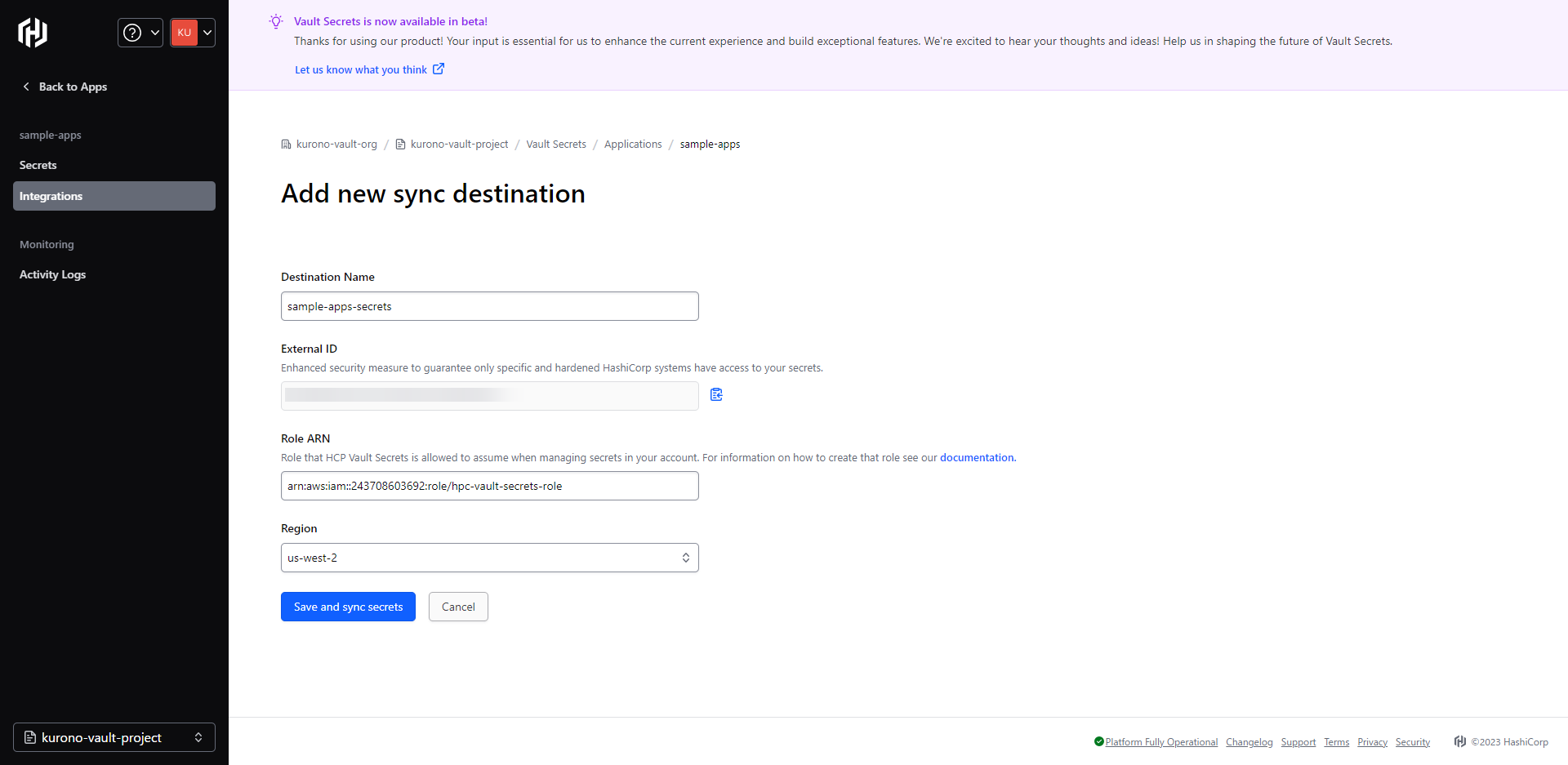Viewport: 1568px width, 765px height.
Task: Click the HashiCorp logo in the sidebar
Action: (x=33, y=33)
